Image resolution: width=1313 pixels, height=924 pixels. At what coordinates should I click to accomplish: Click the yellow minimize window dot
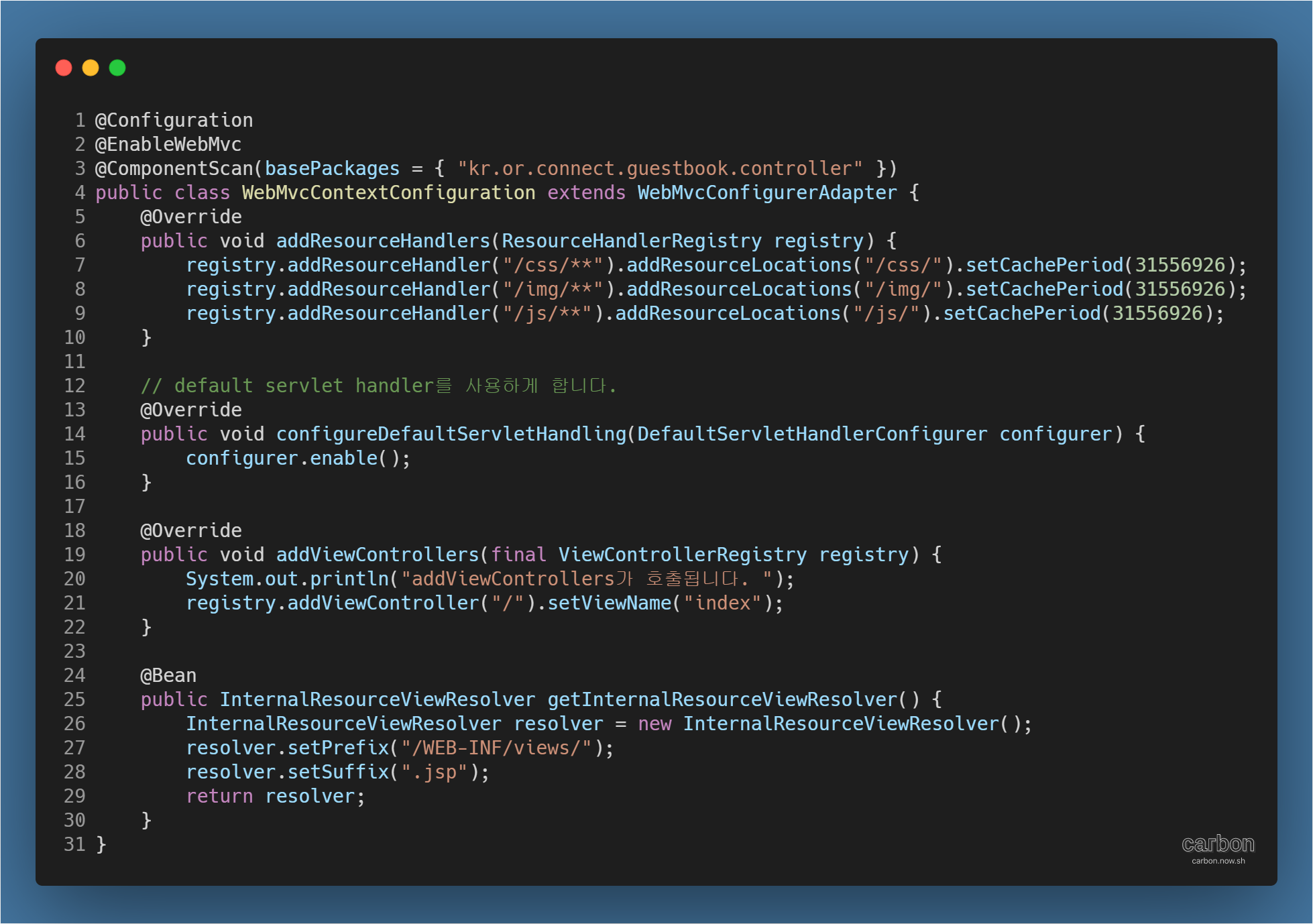[x=91, y=68]
